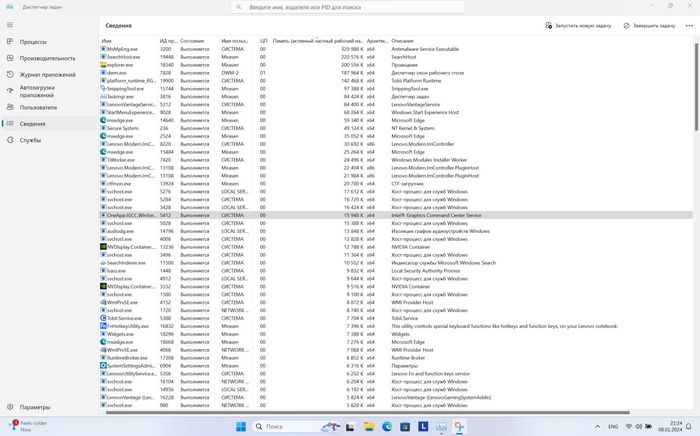
Task: Open the Процессы page
Action: click(x=49, y=42)
